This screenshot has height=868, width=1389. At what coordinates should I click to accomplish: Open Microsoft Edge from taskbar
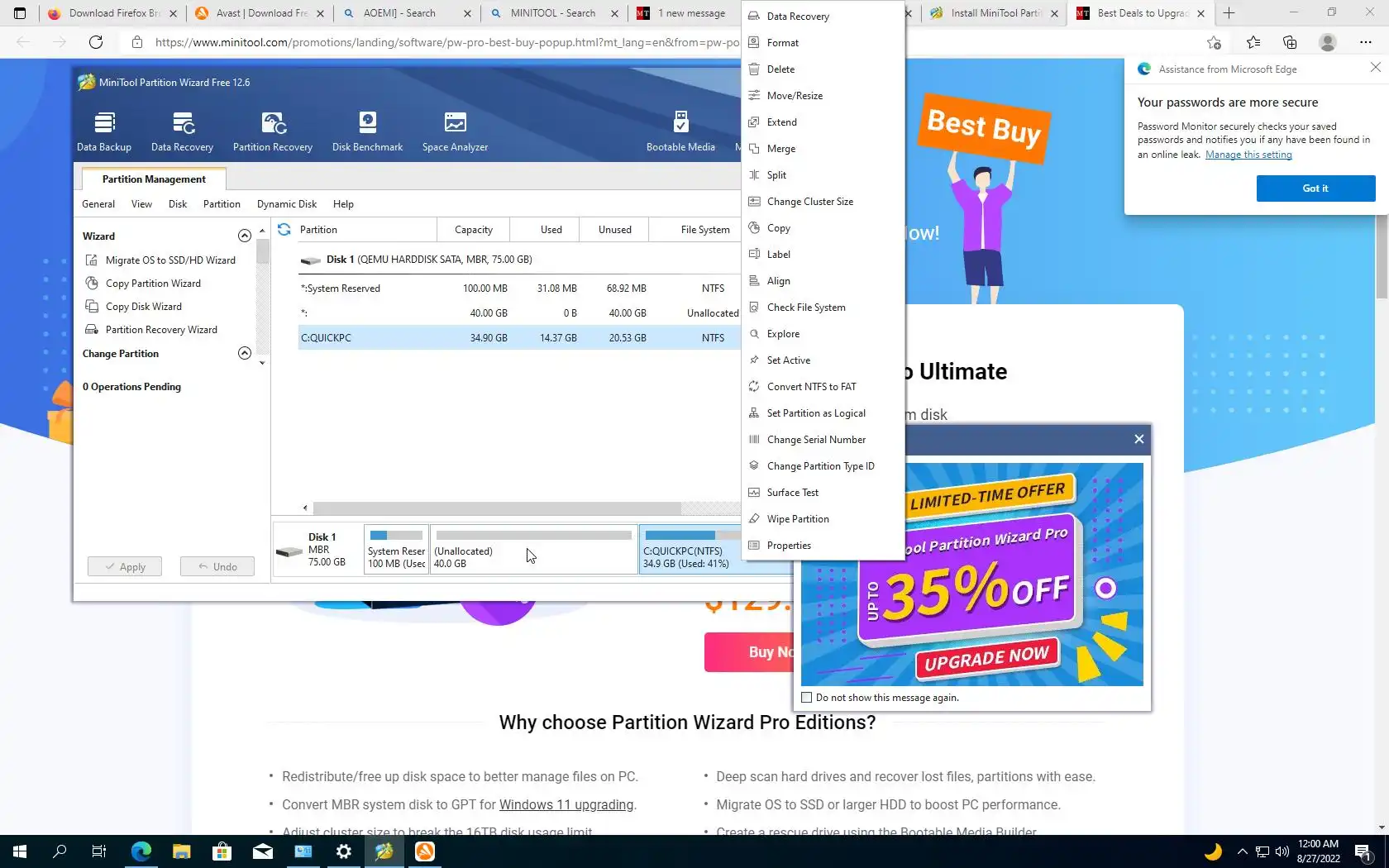[x=141, y=851]
